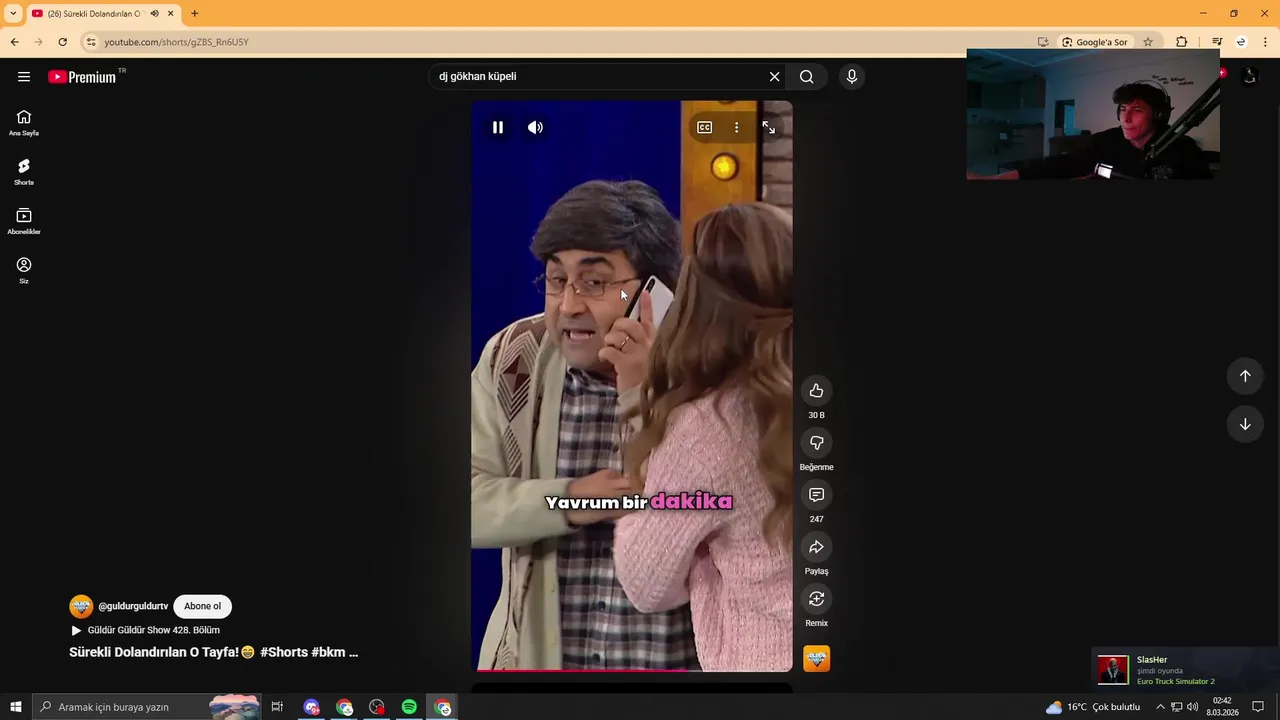Open the Windows notification center

point(1258,707)
